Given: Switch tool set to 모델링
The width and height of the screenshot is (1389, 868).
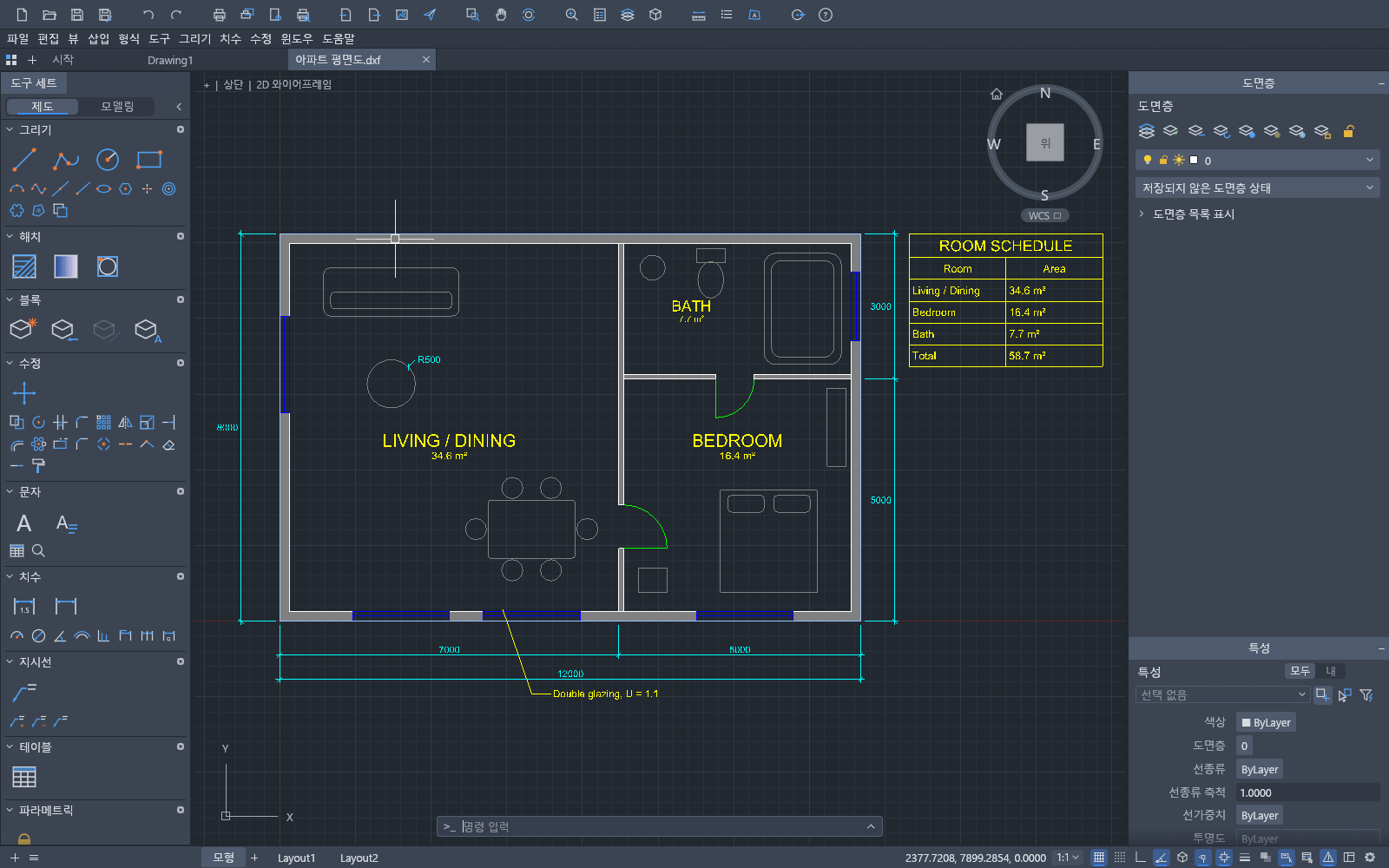Looking at the screenshot, I should (x=117, y=106).
